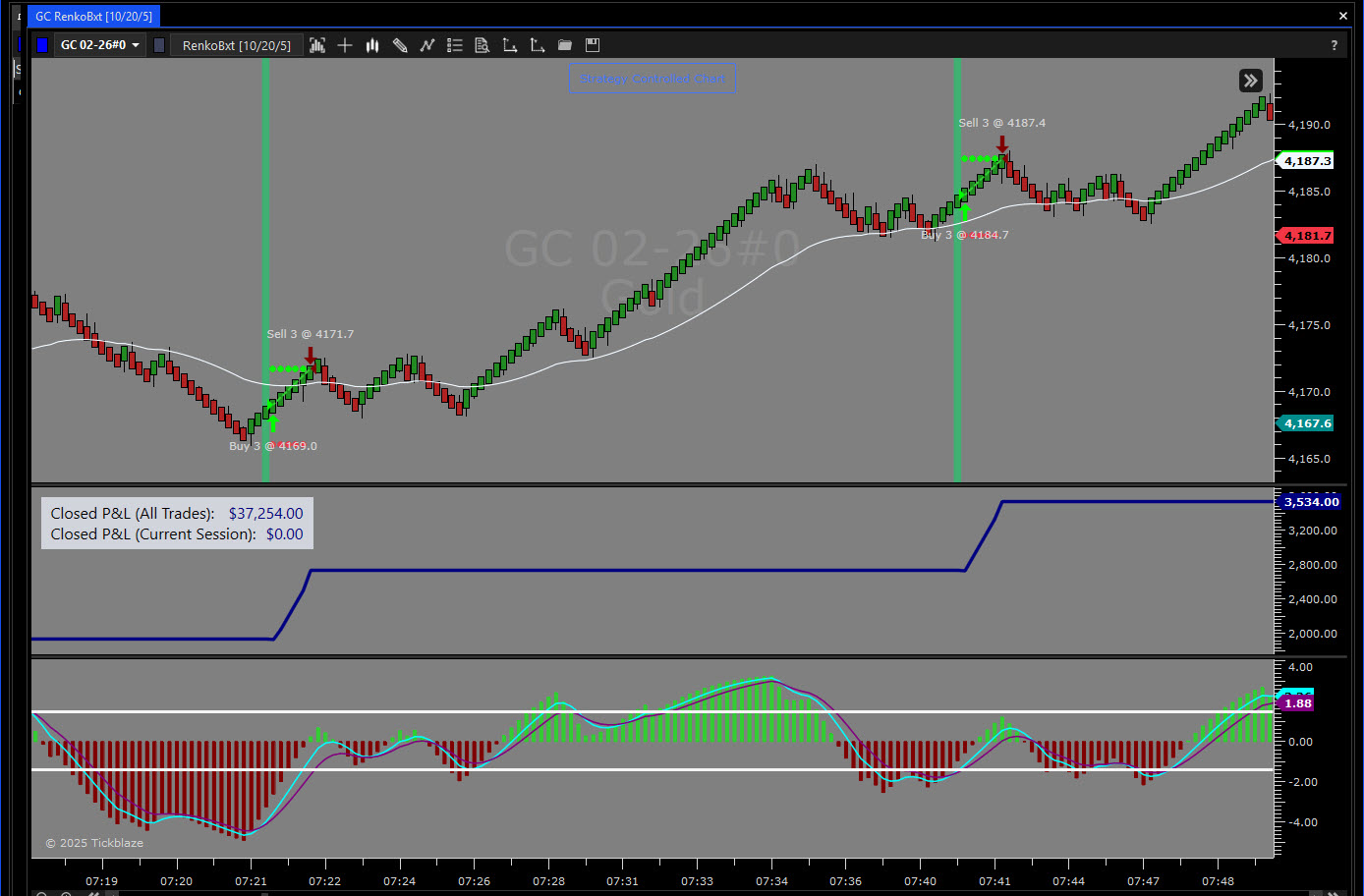This screenshot has height=896, width=1364.
Task: Open the candlestick chart style icon
Action: pyautogui.click(x=372, y=45)
